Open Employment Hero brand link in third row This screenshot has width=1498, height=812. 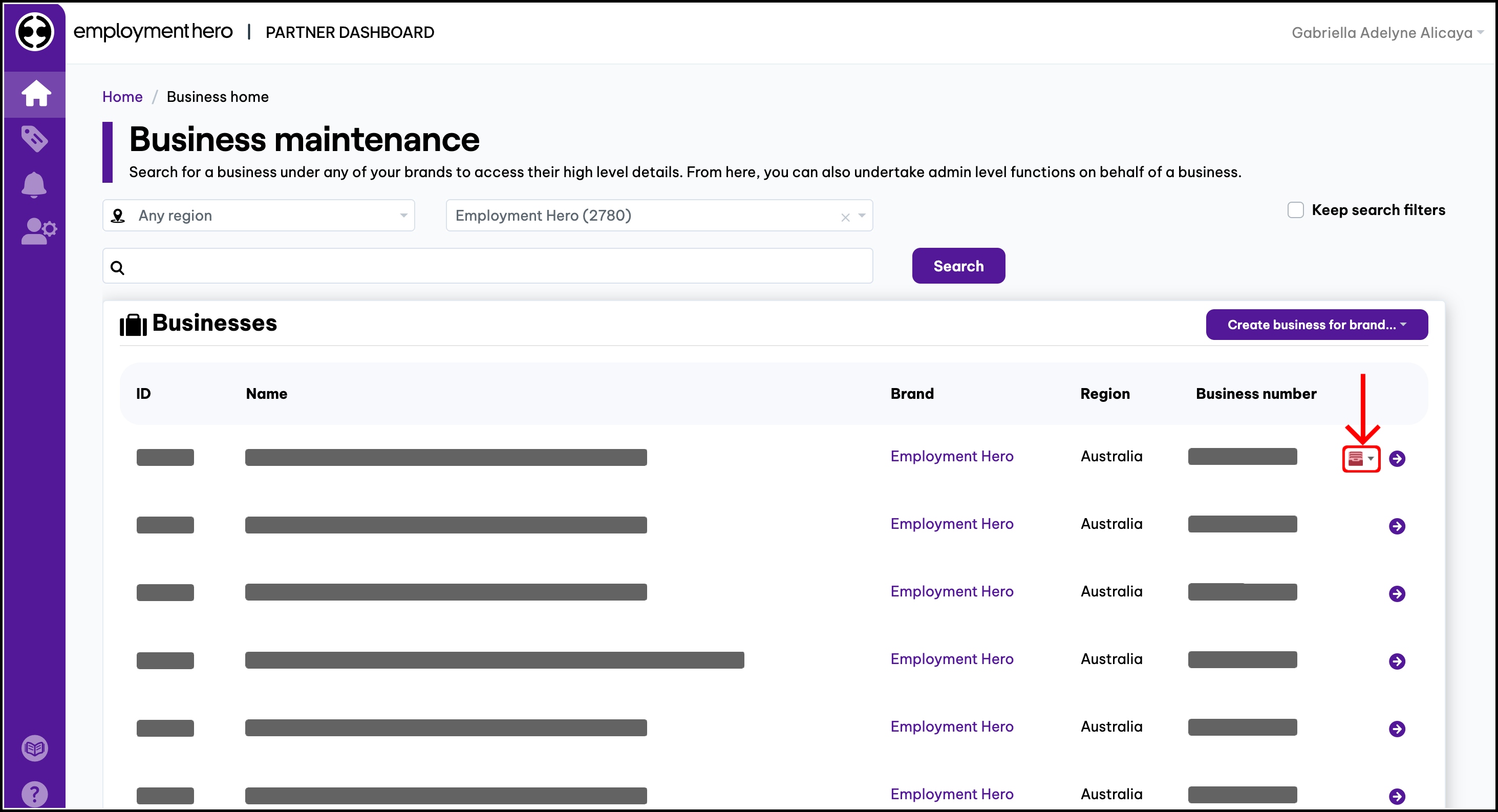coord(952,591)
